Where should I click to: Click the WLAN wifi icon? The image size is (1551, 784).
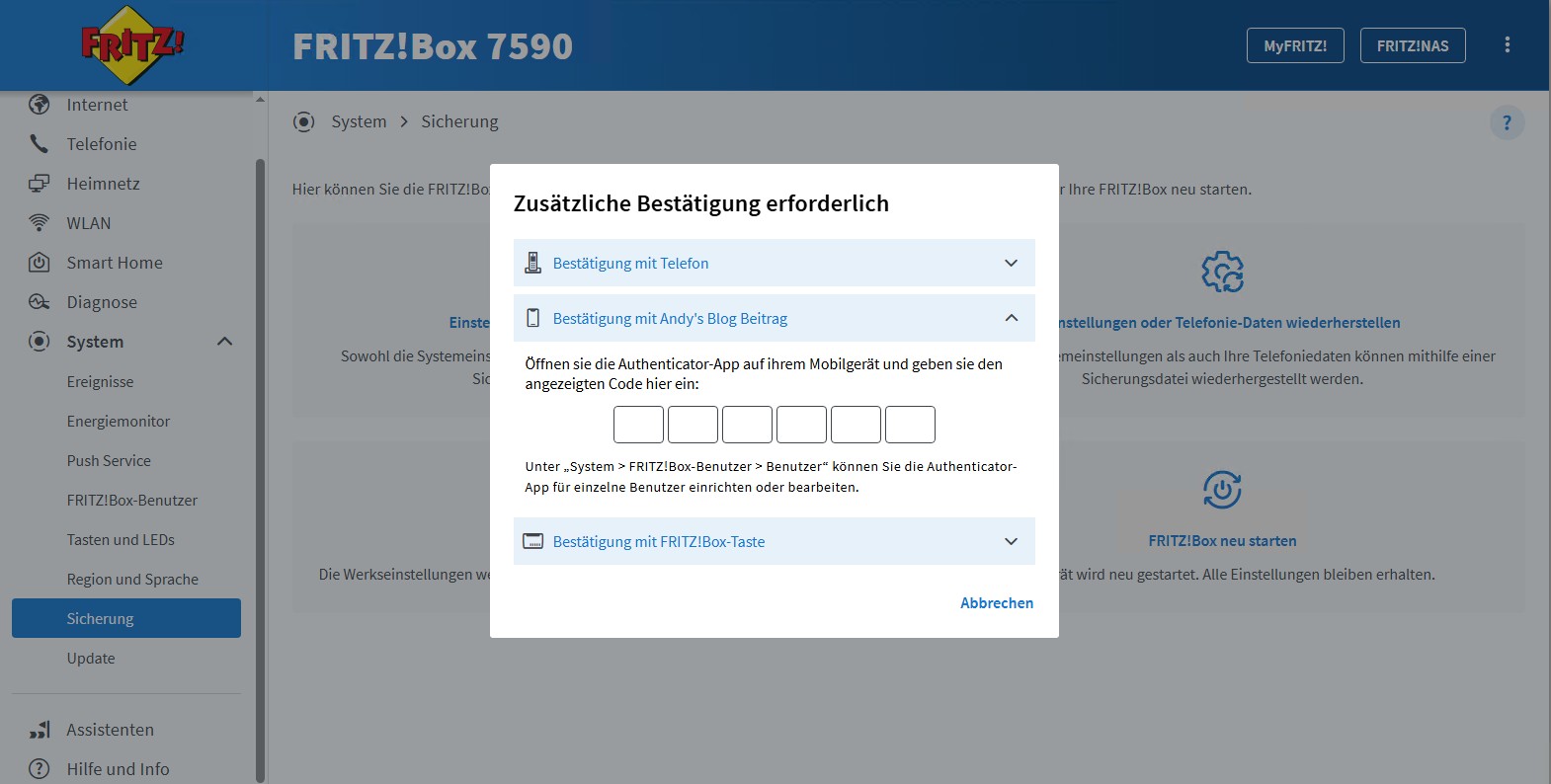click(x=39, y=223)
